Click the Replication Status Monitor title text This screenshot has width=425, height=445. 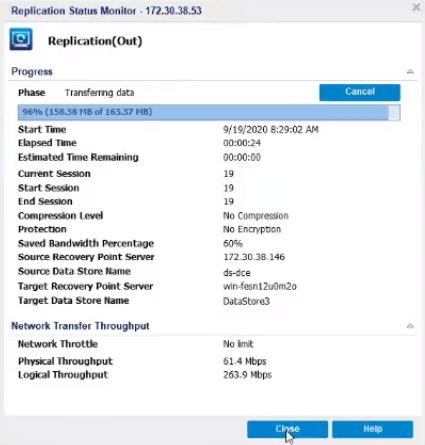pyautogui.click(x=106, y=11)
